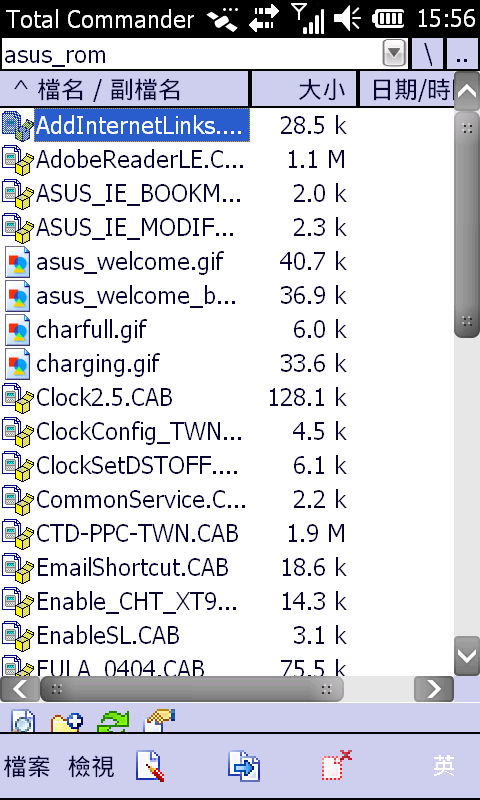The image size is (480, 800).
Task: Click the 128.1 k size value
Action: click(308, 397)
